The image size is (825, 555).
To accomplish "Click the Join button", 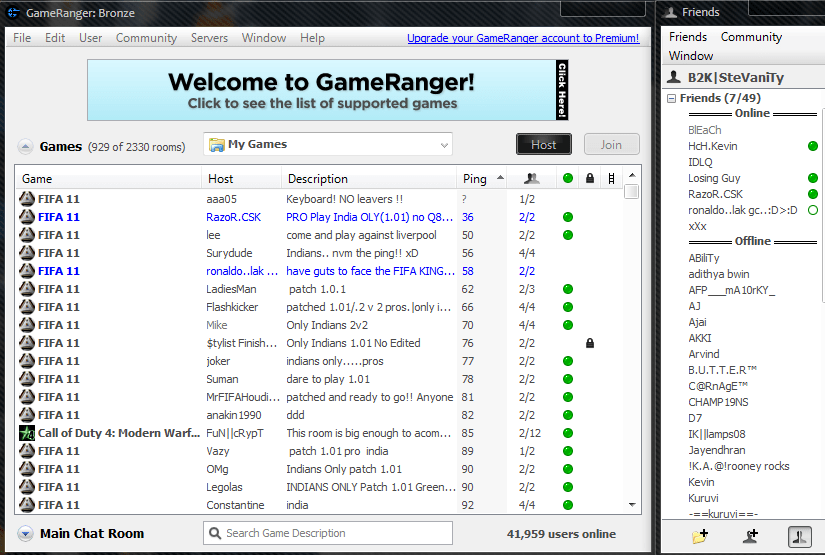I will pyautogui.click(x=611, y=144).
